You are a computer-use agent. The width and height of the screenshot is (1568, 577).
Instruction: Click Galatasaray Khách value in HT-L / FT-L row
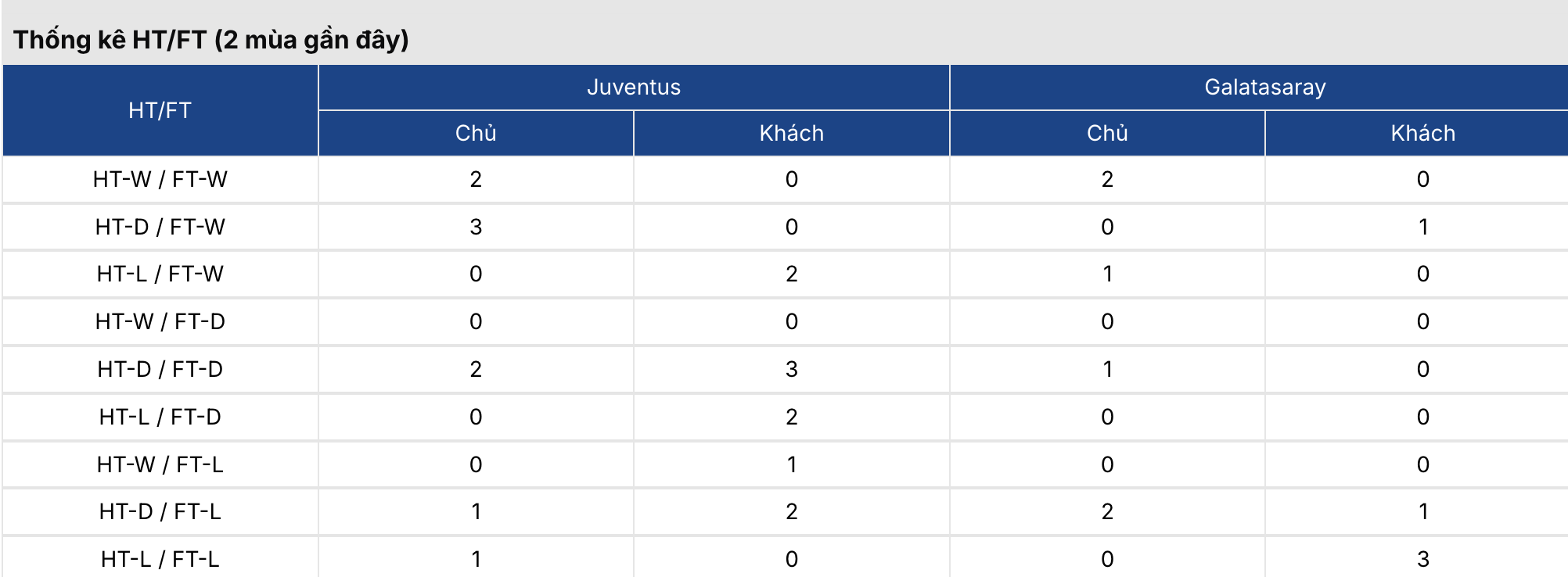point(1422,559)
